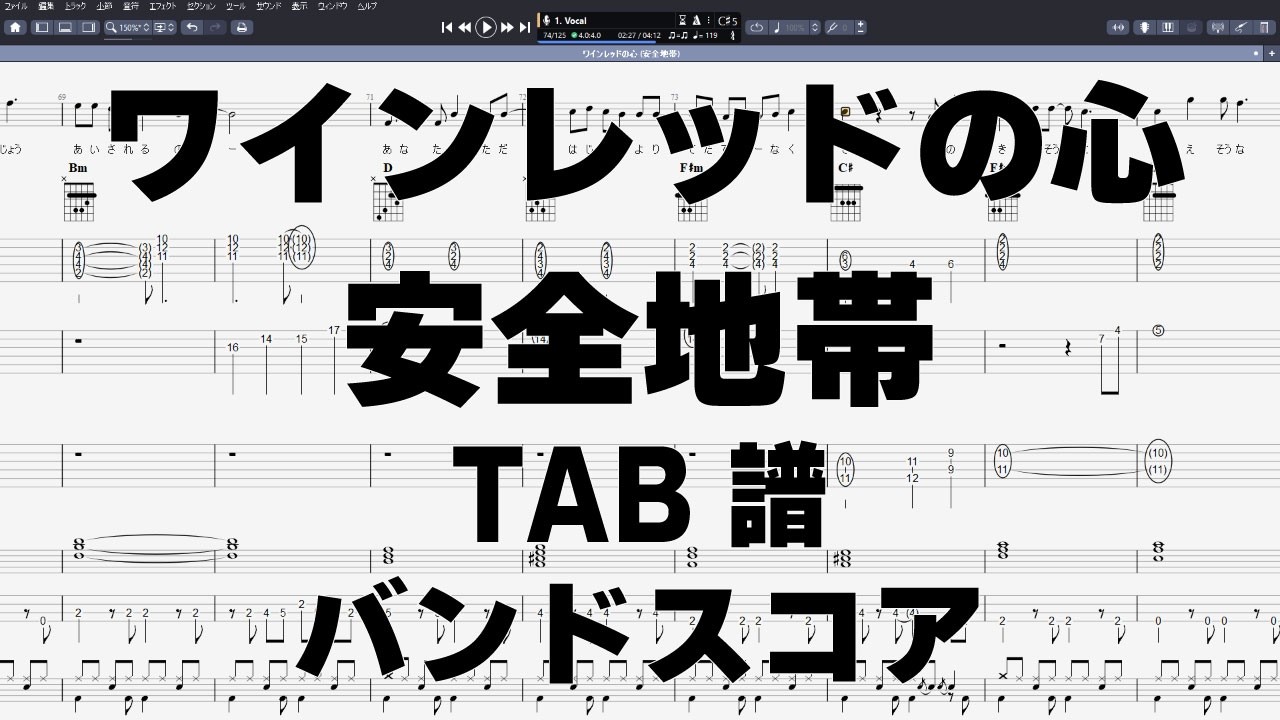This screenshot has height=720, width=1280.
Task: Skip forward to the next bar
Action: click(508, 28)
